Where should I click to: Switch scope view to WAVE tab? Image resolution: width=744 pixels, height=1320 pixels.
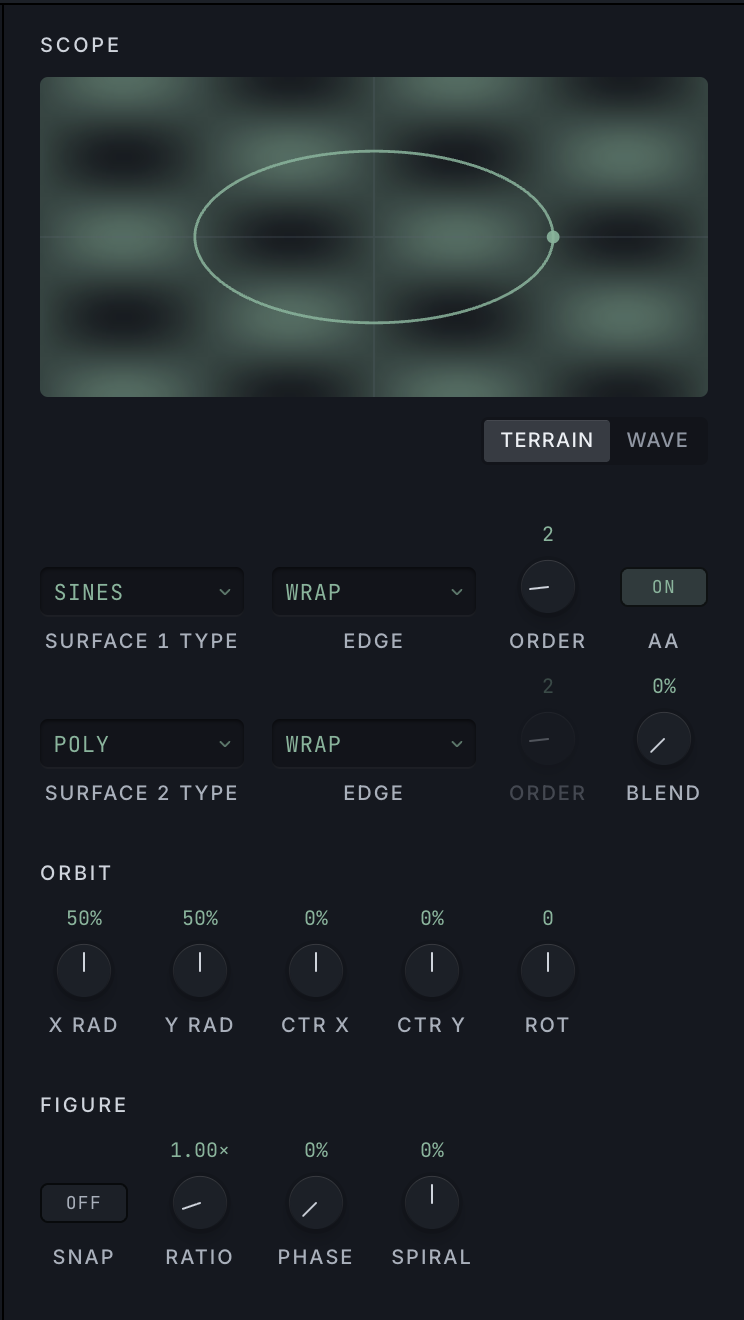[x=657, y=440]
